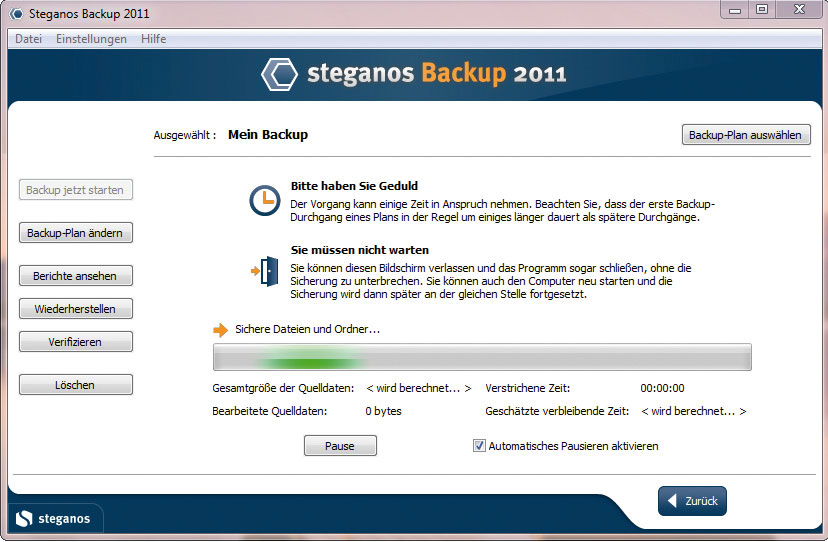This screenshot has height=542, width=828.
Task: Click the Sichere Dateien und Ordner status text
Action: [307, 329]
